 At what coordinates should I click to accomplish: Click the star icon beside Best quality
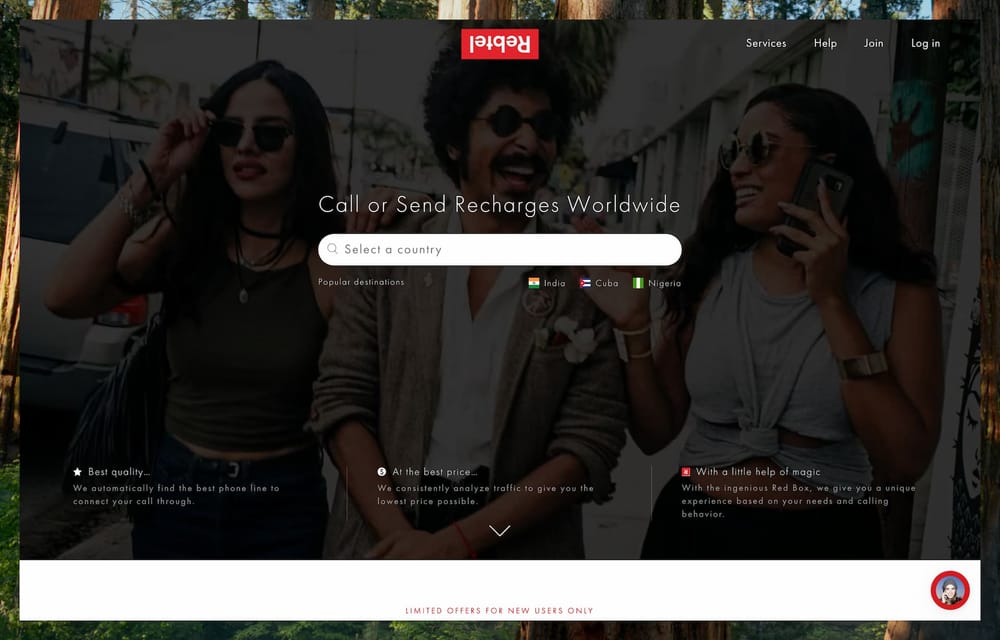76,471
